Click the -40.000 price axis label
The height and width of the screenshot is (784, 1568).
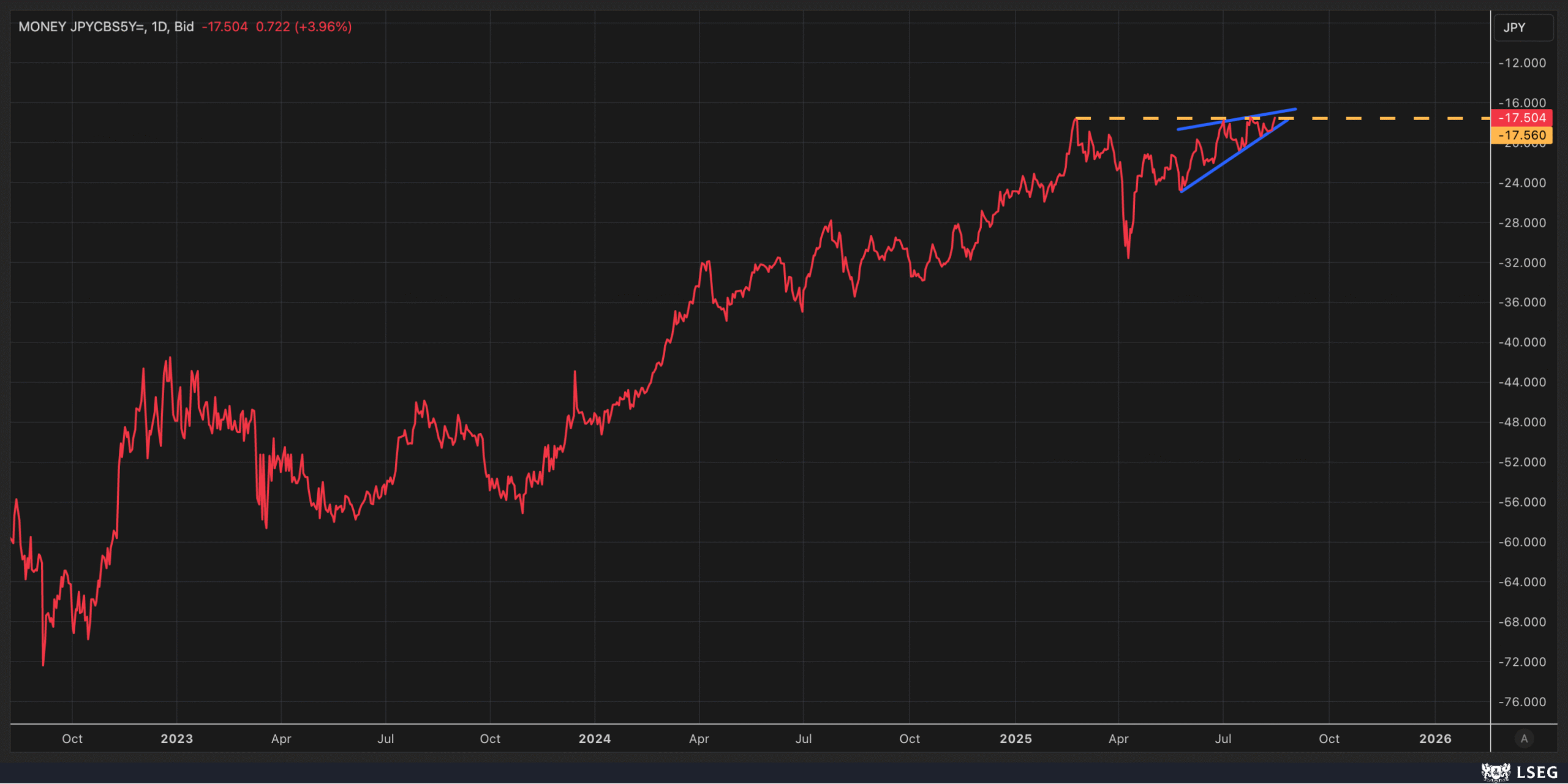click(1522, 342)
